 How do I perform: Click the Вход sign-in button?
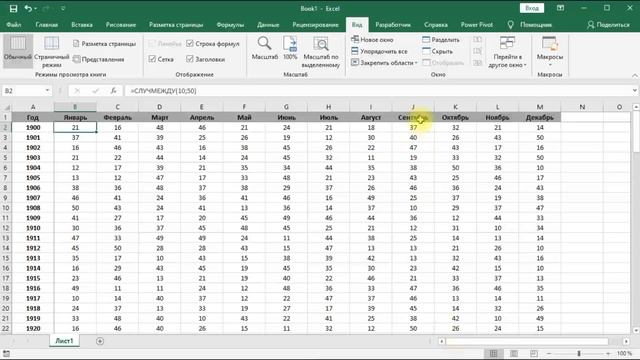[531, 8]
